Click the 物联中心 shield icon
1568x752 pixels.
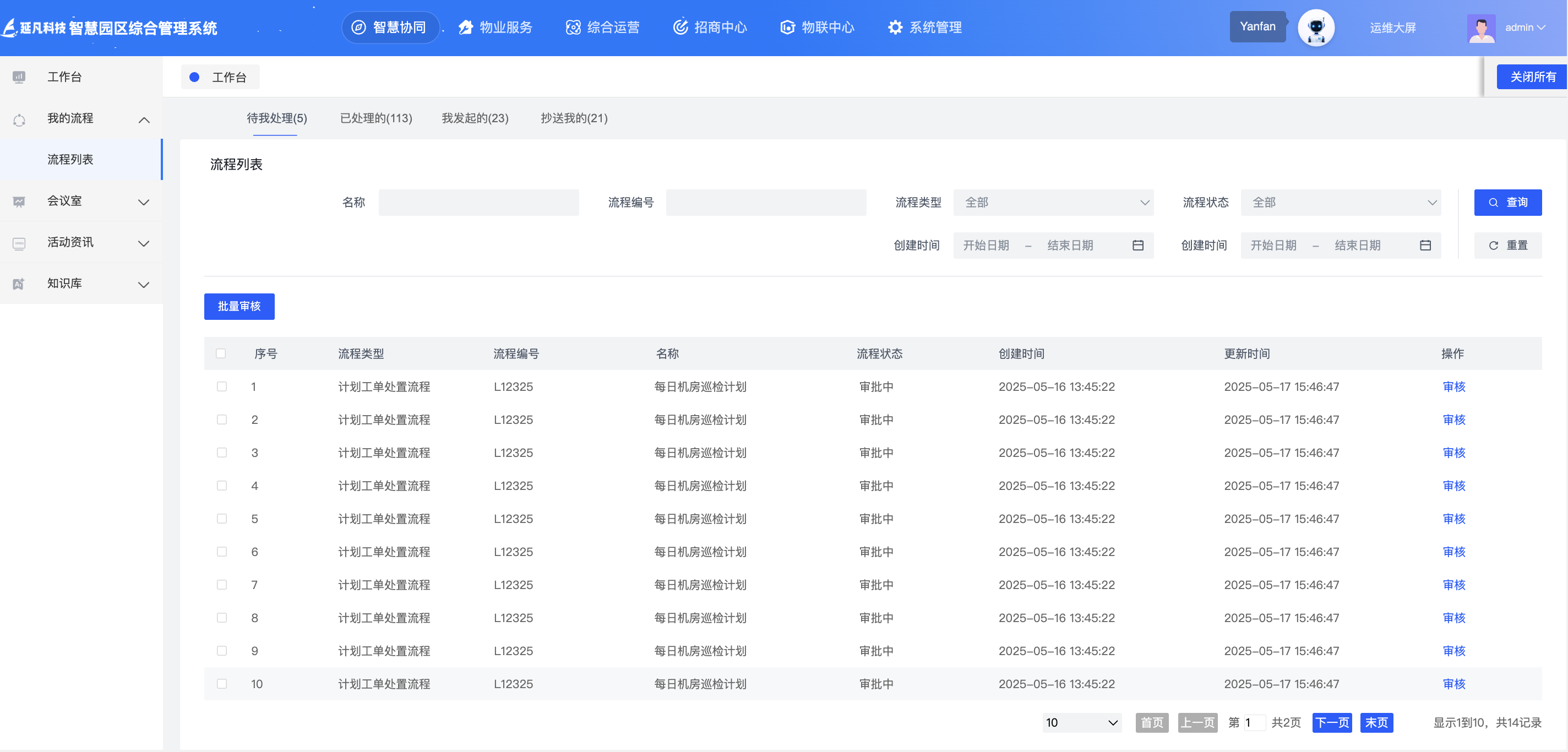click(x=788, y=28)
